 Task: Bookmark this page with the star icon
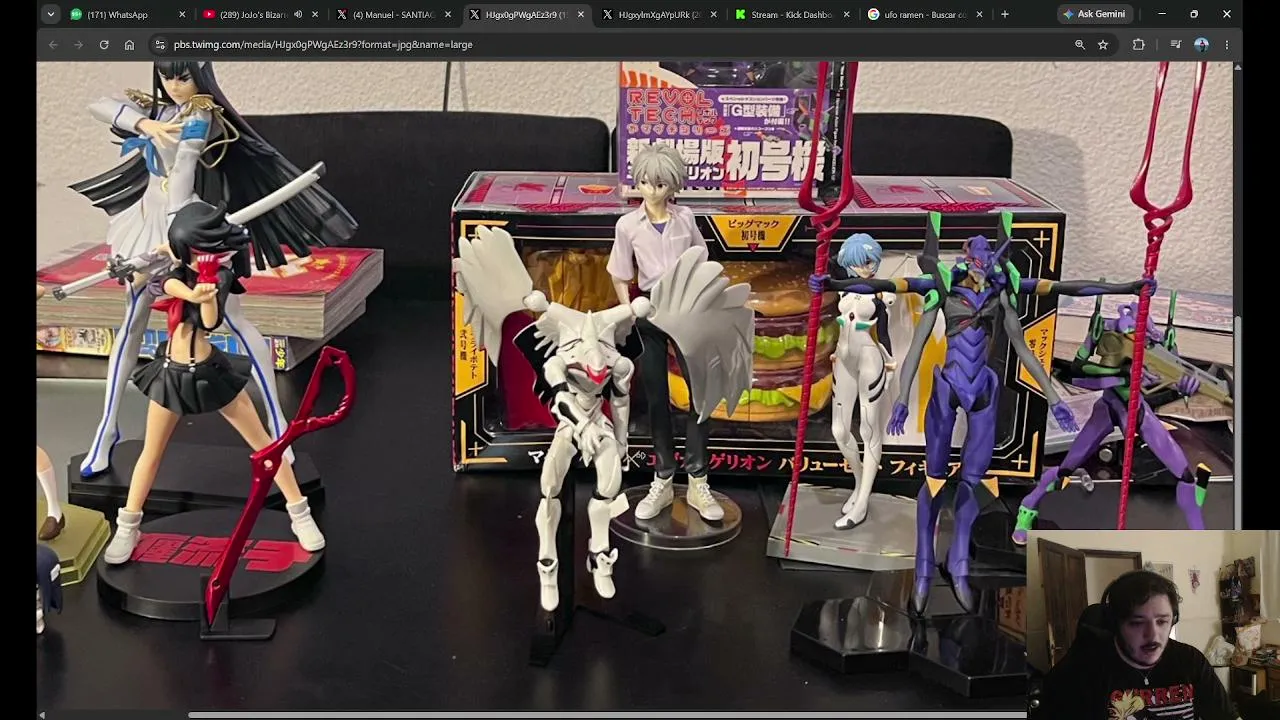pos(1103,44)
